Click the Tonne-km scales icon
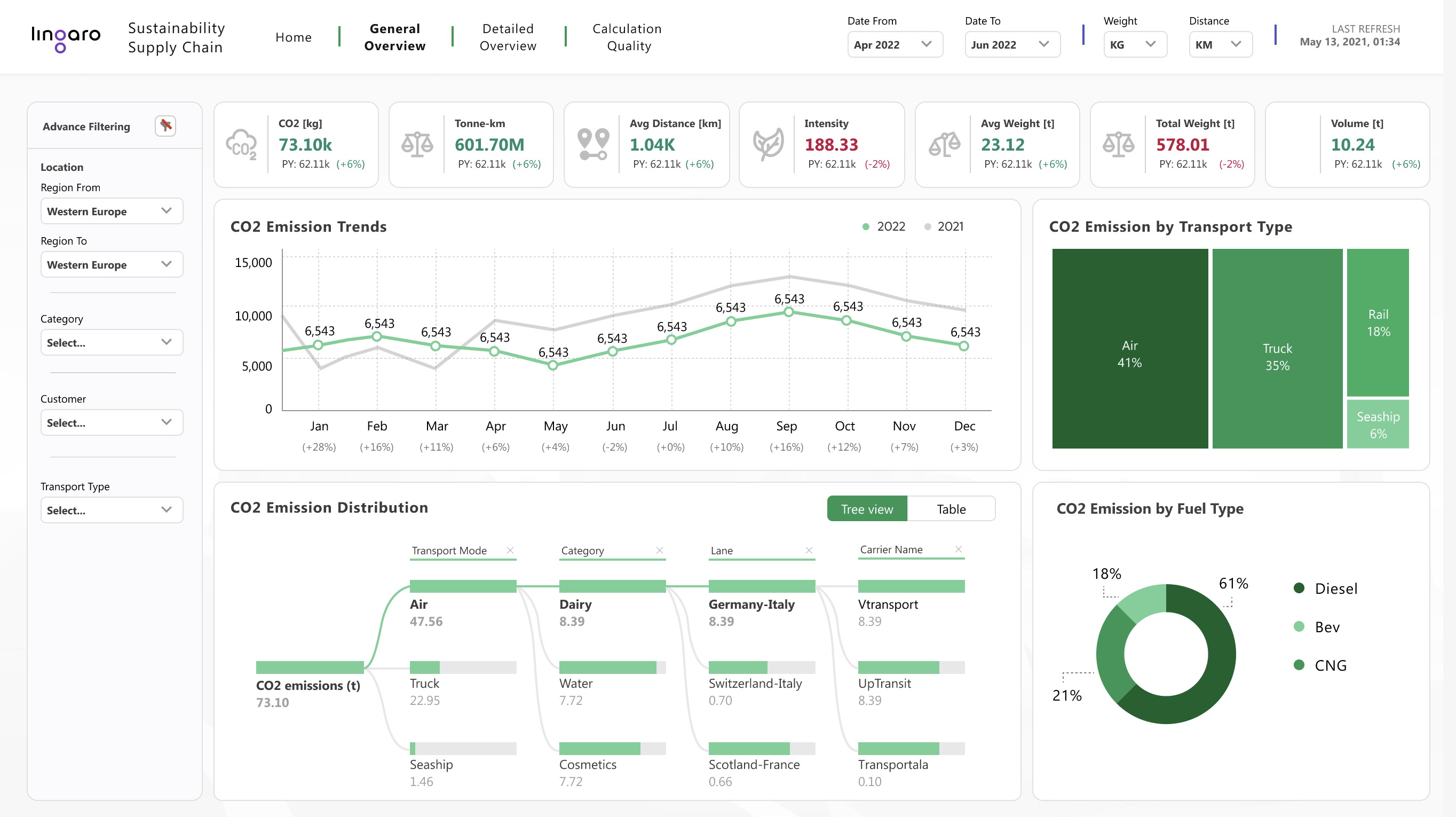Viewport: 1456px width, 817px height. click(417, 145)
